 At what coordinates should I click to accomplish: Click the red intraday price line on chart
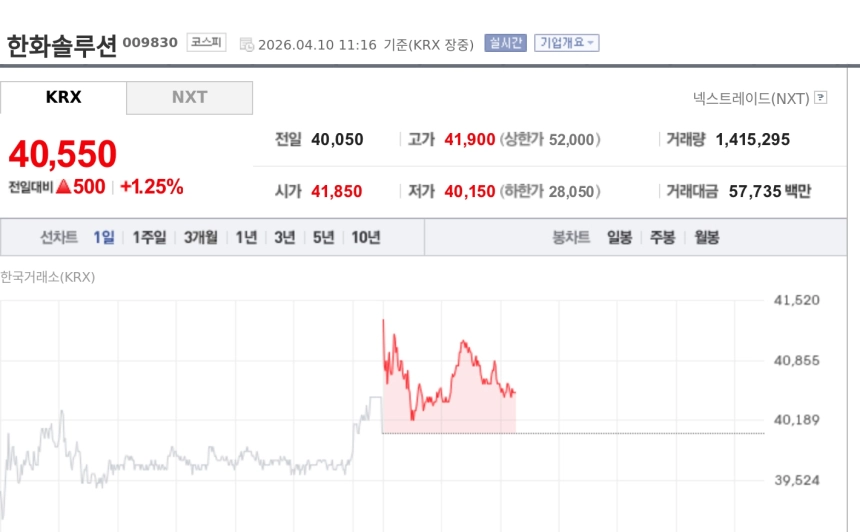[463, 343]
